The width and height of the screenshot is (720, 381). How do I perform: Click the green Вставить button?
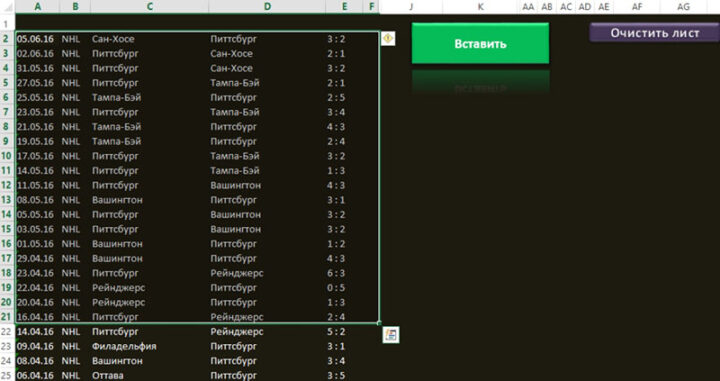[x=480, y=44]
